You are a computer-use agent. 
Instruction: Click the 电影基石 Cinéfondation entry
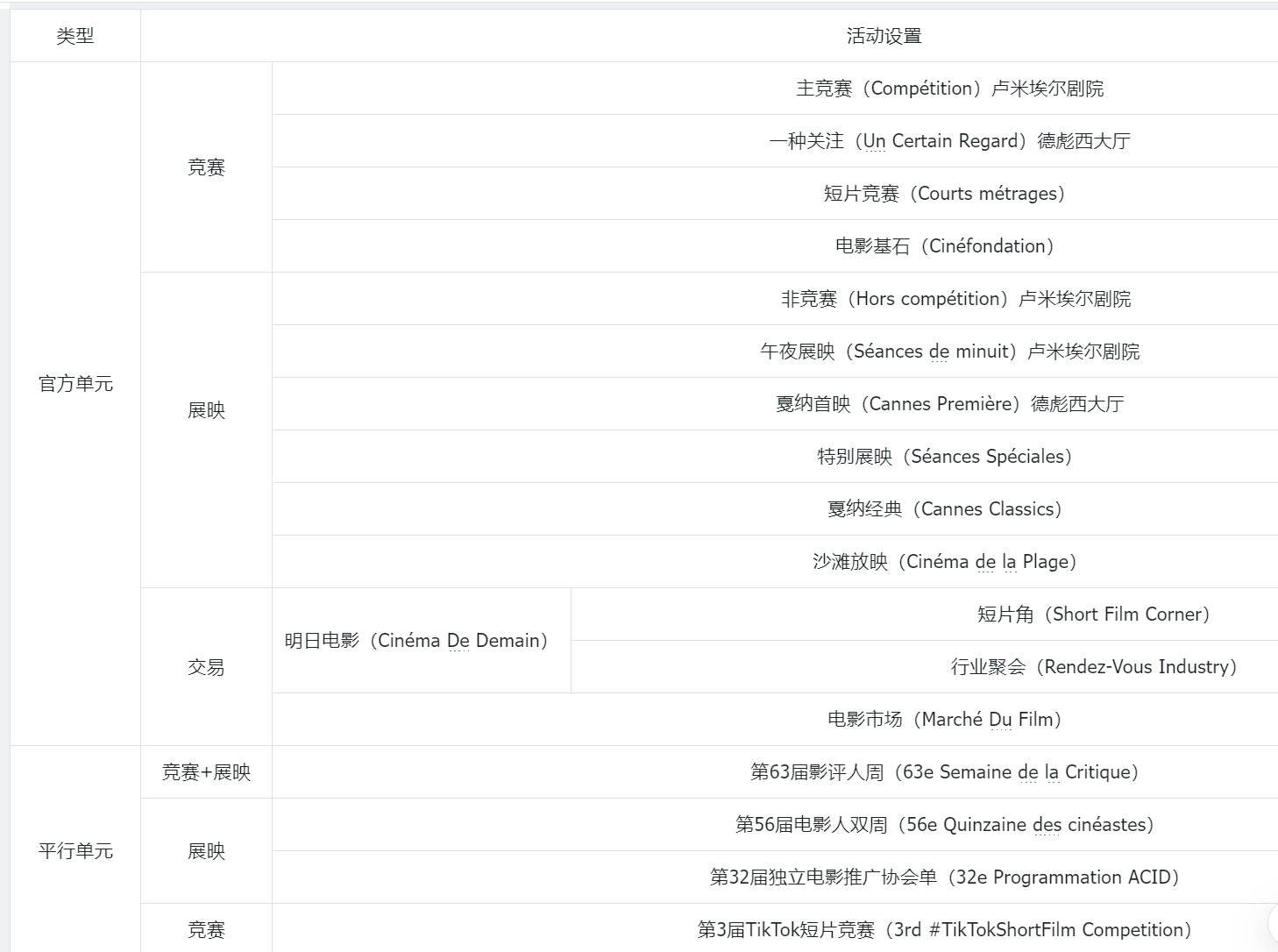click(944, 246)
